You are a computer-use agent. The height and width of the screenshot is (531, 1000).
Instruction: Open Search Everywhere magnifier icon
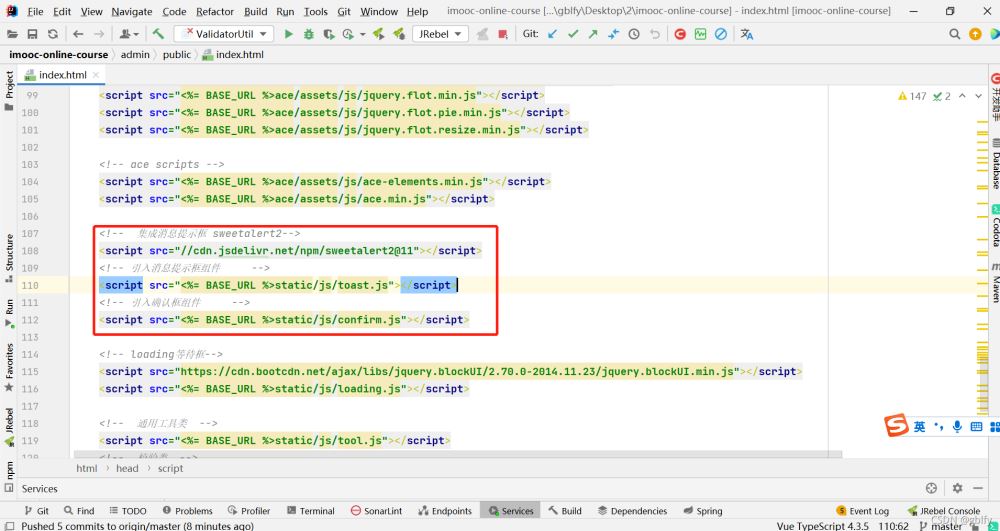click(x=955, y=34)
